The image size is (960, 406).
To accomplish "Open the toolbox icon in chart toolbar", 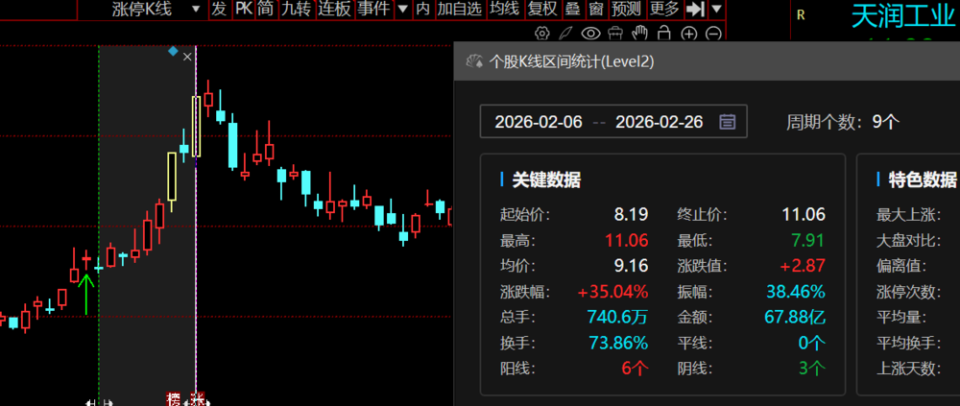I will [x=617, y=33].
